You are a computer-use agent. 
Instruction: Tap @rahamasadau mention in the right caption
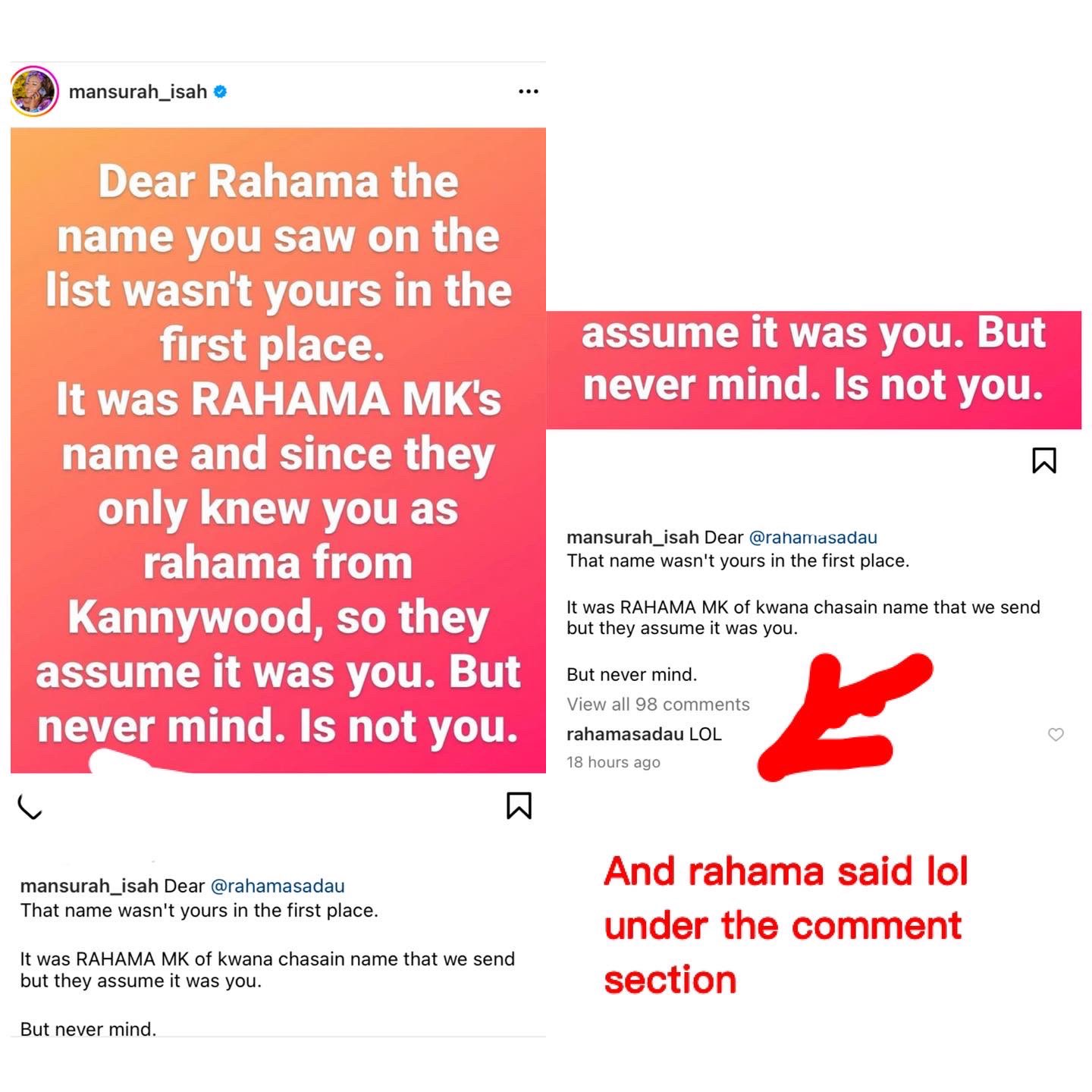[813, 538]
